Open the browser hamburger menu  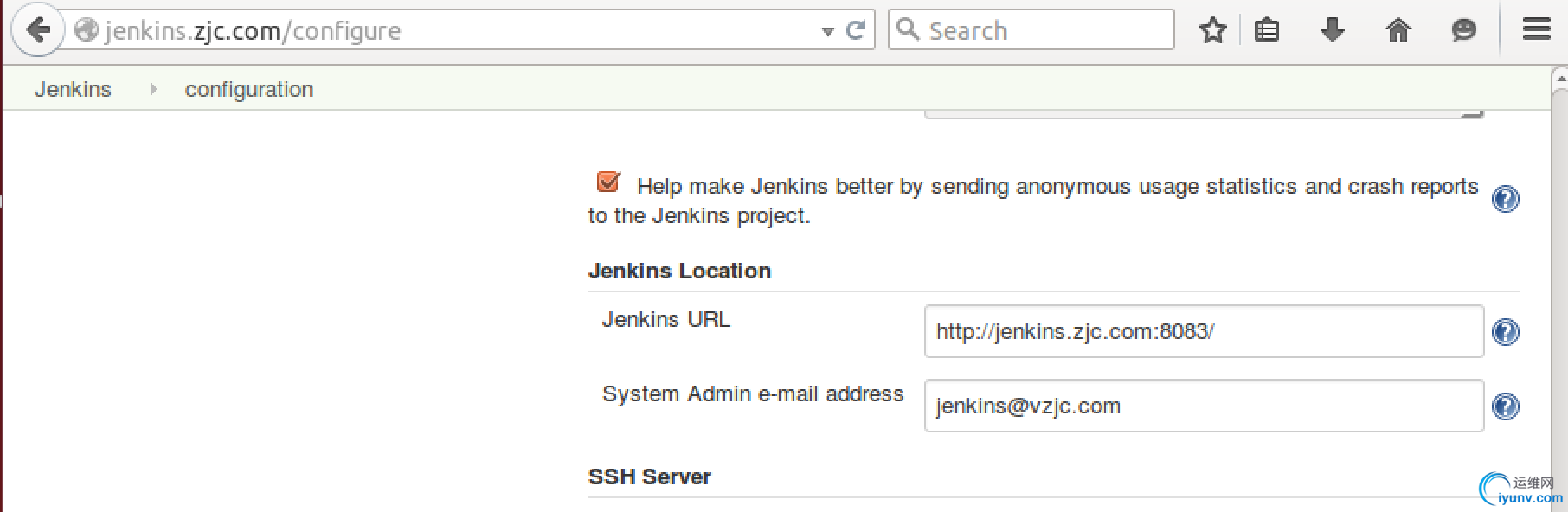click(1537, 30)
